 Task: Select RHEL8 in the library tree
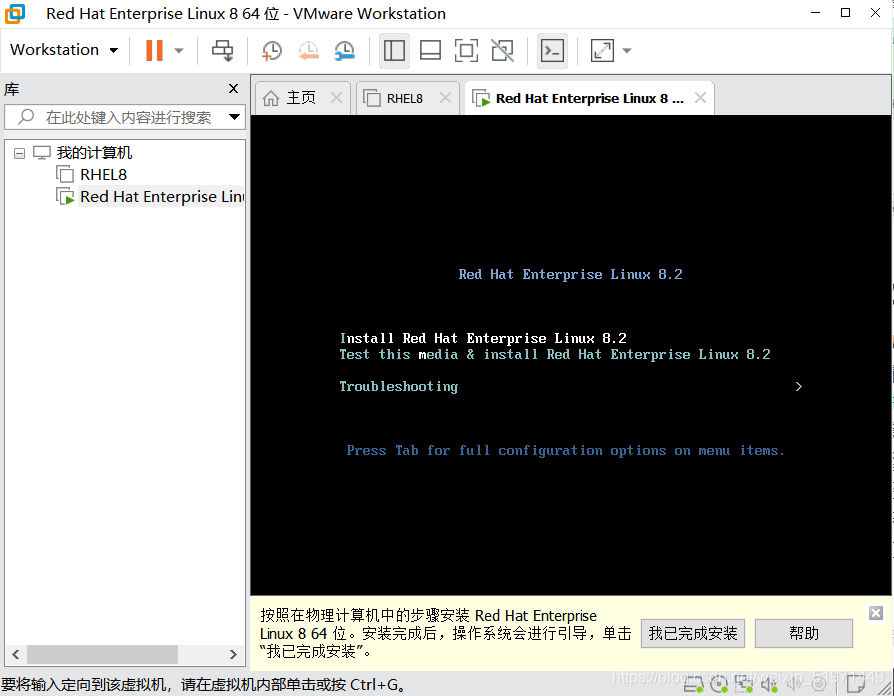click(x=103, y=174)
